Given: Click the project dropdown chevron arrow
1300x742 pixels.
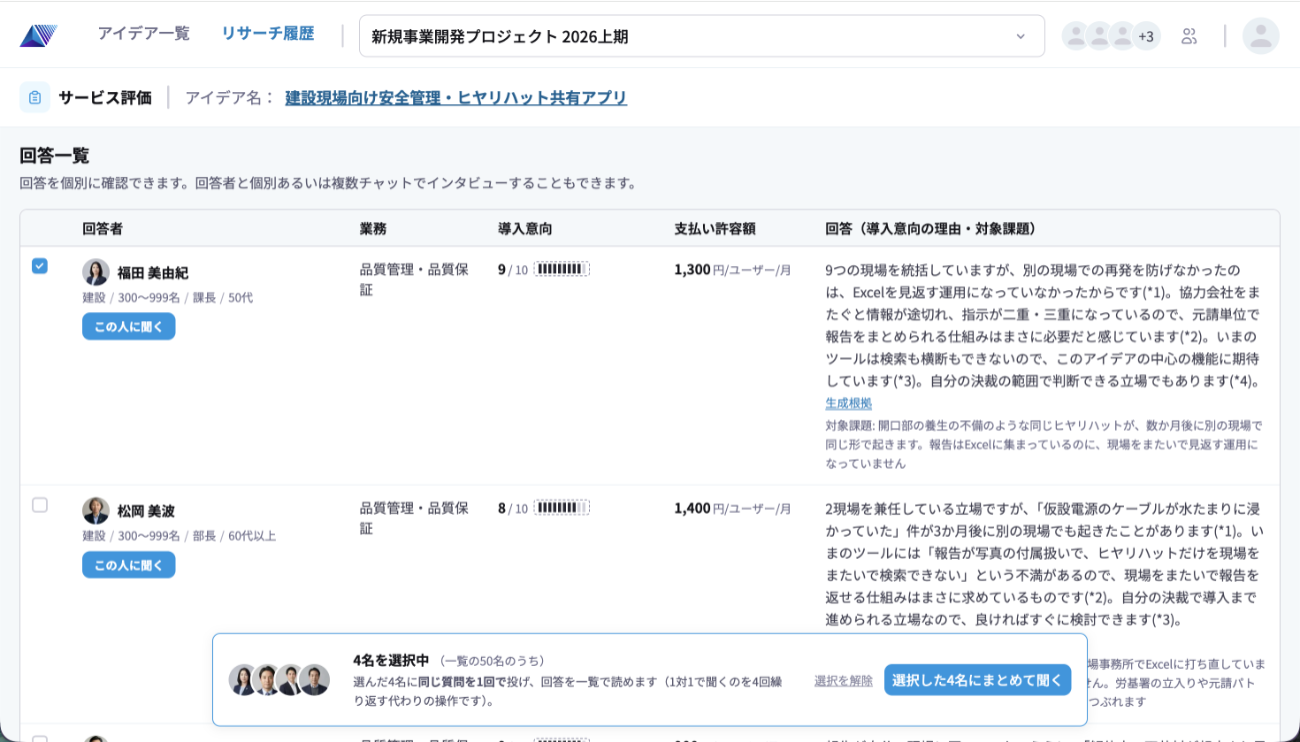Looking at the screenshot, I should coord(1020,37).
